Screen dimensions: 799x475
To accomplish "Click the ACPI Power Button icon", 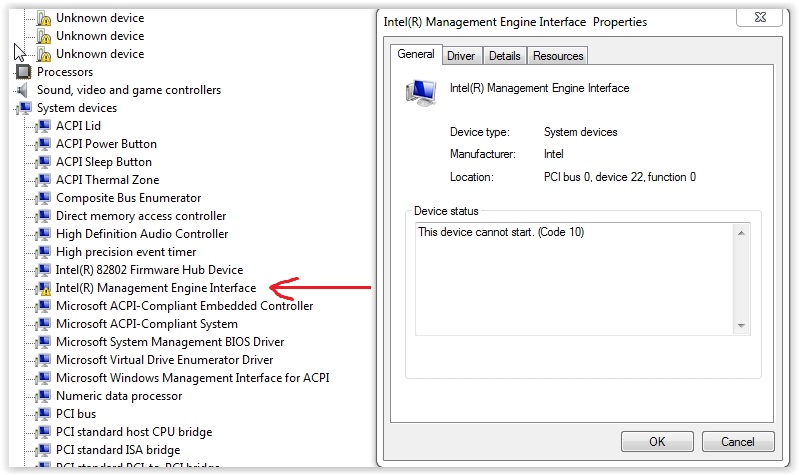I will tap(44, 144).
